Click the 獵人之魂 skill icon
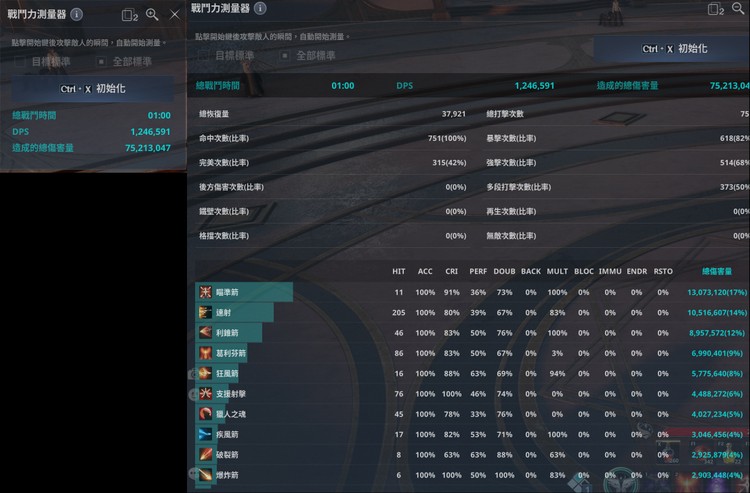Screen dimensions: 750x493 click(206, 414)
